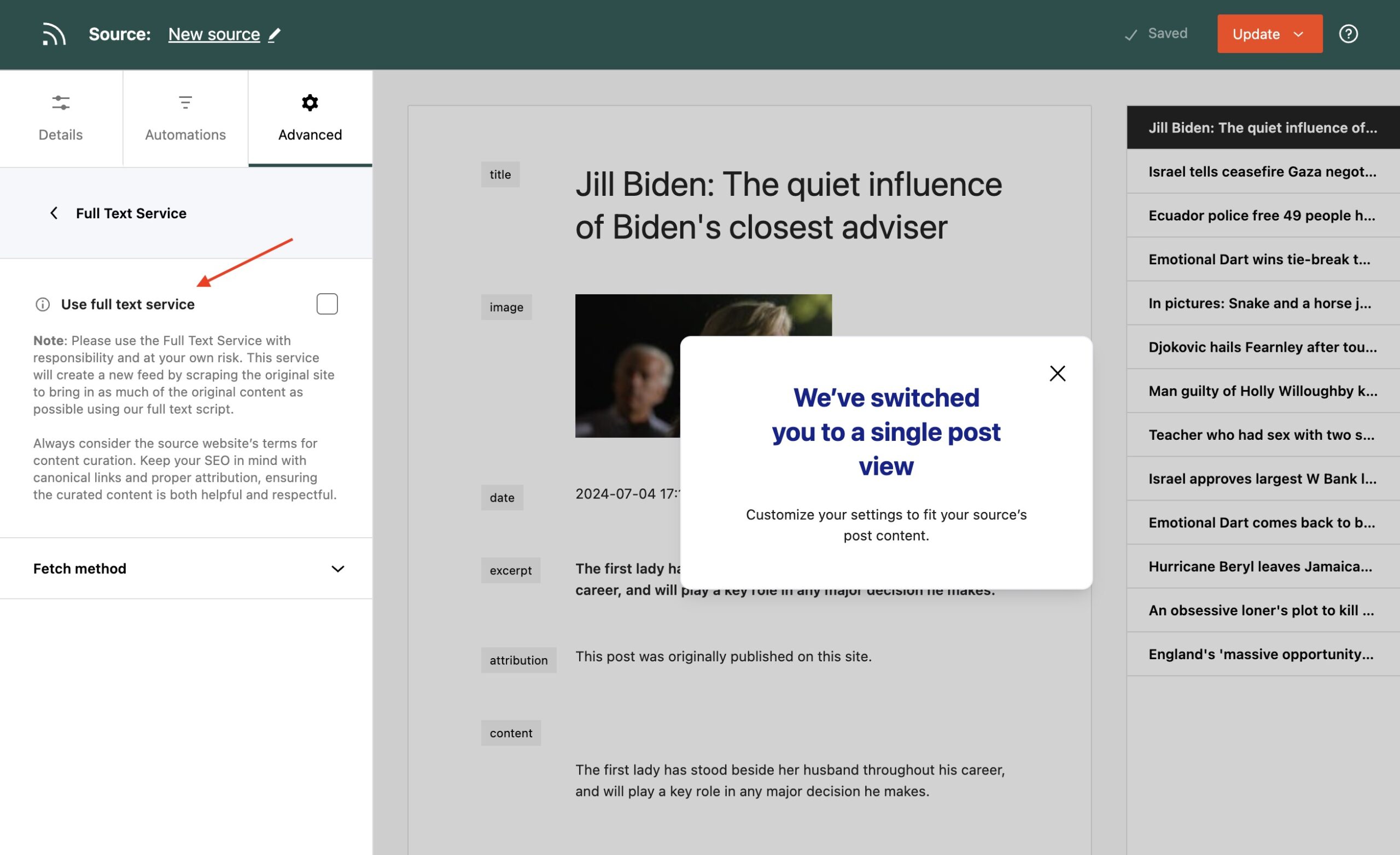Click the RSS feed logo icon
The image size is (1400, 855).
click(54, 33)
